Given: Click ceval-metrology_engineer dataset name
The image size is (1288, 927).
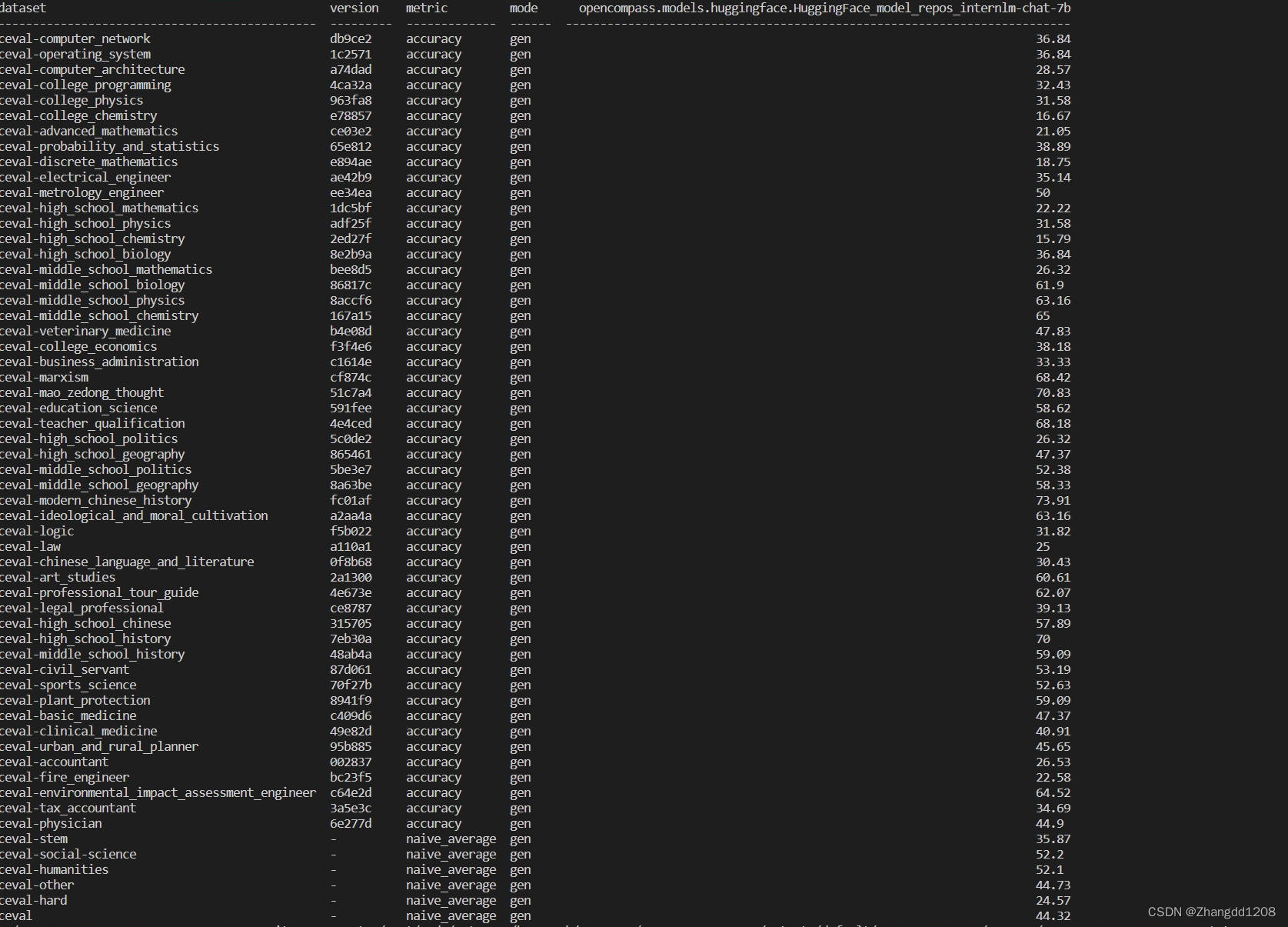Looking at the screenshot, I should pyautogui.click(x=82, y=192).
